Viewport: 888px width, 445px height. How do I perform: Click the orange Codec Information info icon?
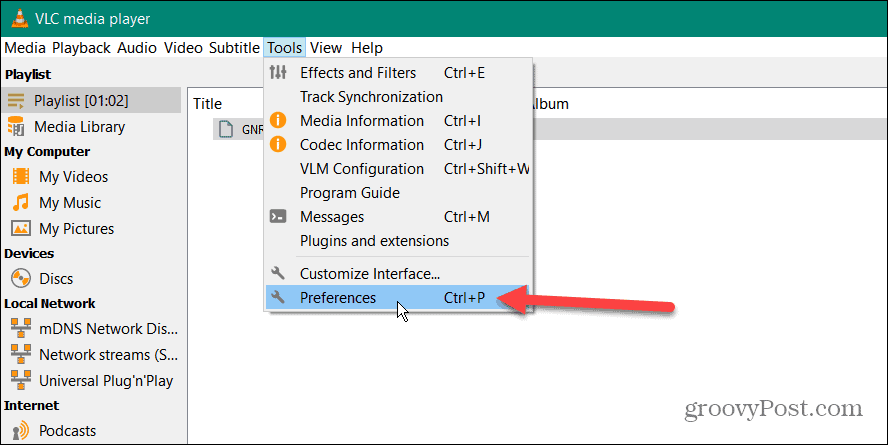tap(278, 145)
